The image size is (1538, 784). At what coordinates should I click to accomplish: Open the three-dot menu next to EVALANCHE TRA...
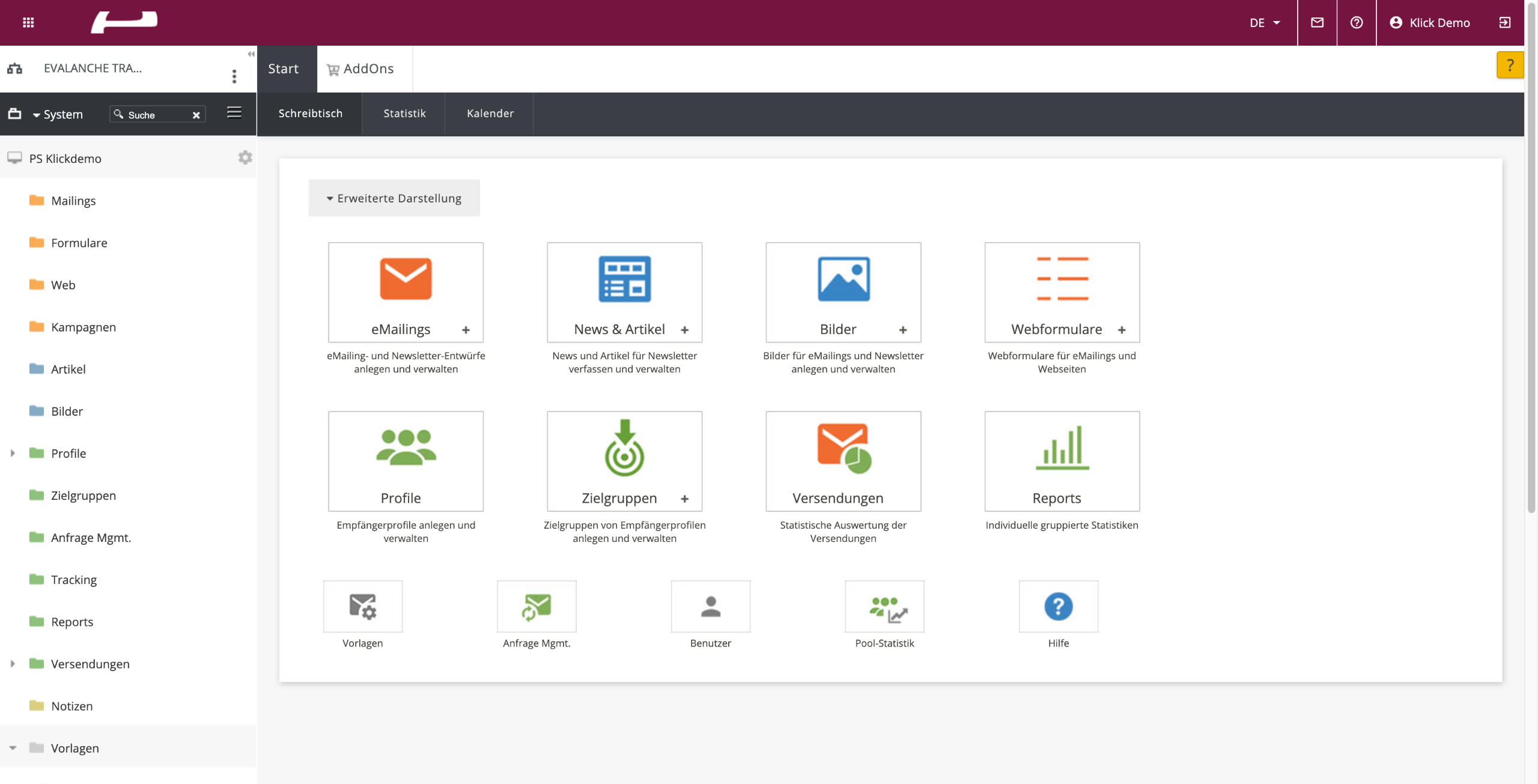point(234,76)
